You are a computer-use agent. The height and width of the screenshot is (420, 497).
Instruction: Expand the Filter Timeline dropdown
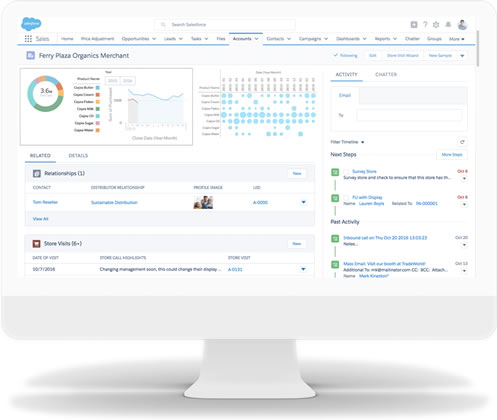tap(347, 142)
